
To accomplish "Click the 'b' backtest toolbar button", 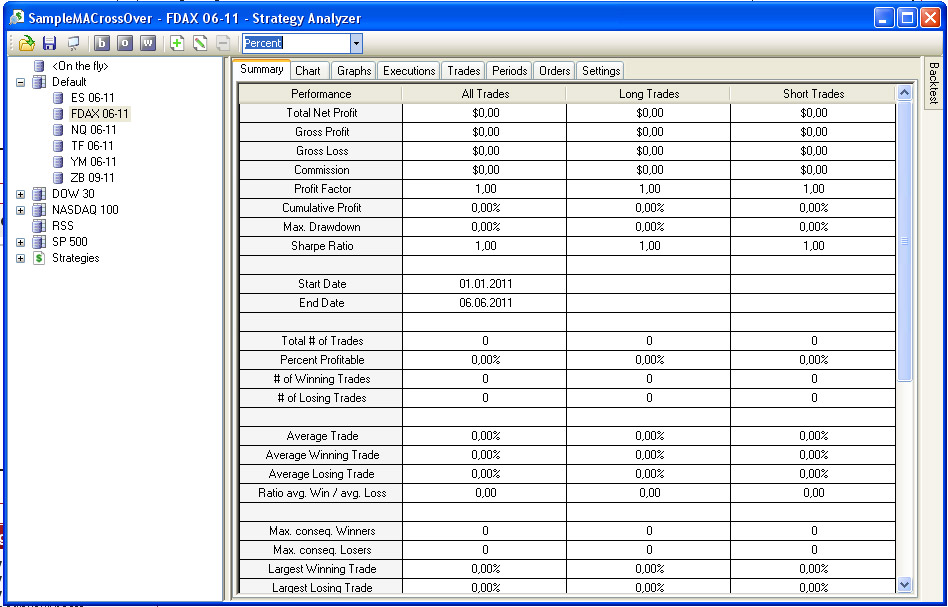I will click(x=103, y=43).
